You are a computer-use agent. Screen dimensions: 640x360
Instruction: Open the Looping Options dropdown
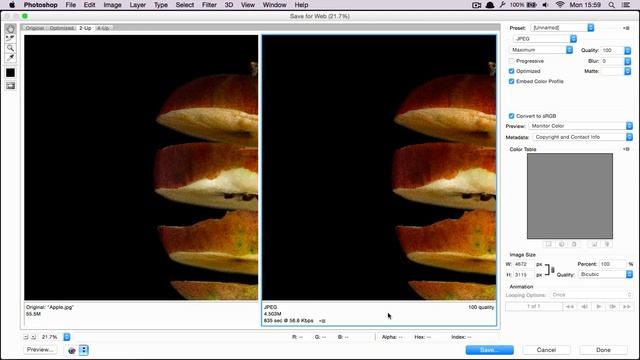tap(591, 295)
